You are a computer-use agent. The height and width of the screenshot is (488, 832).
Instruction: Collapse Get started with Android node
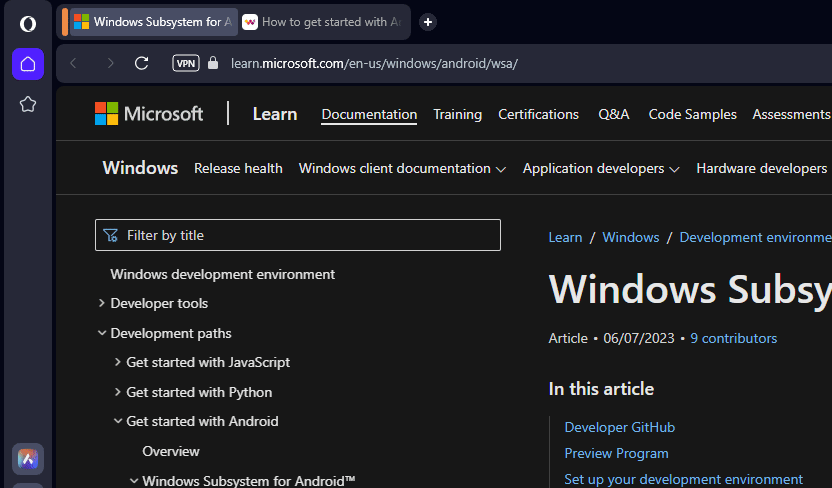pos(117,421)
